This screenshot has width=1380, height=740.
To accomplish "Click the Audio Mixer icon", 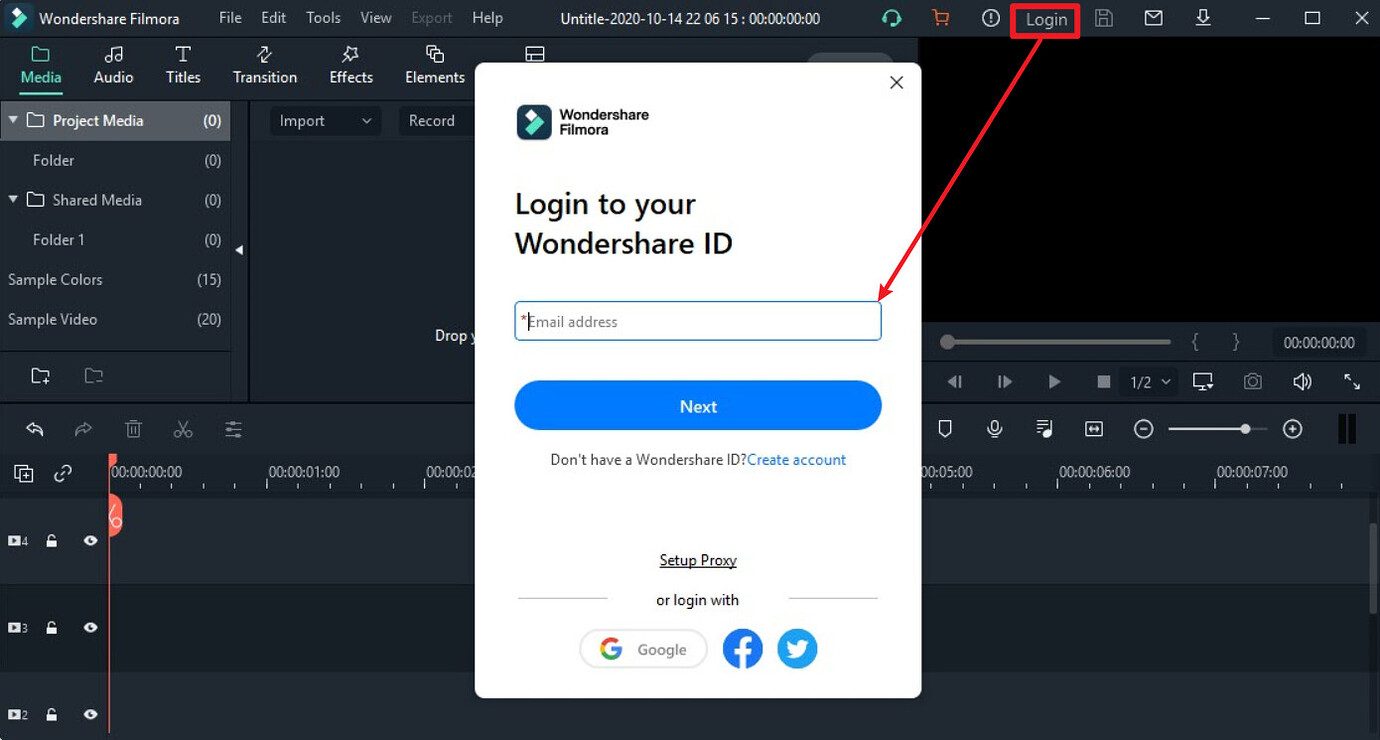I will (x=1044, y=428).
